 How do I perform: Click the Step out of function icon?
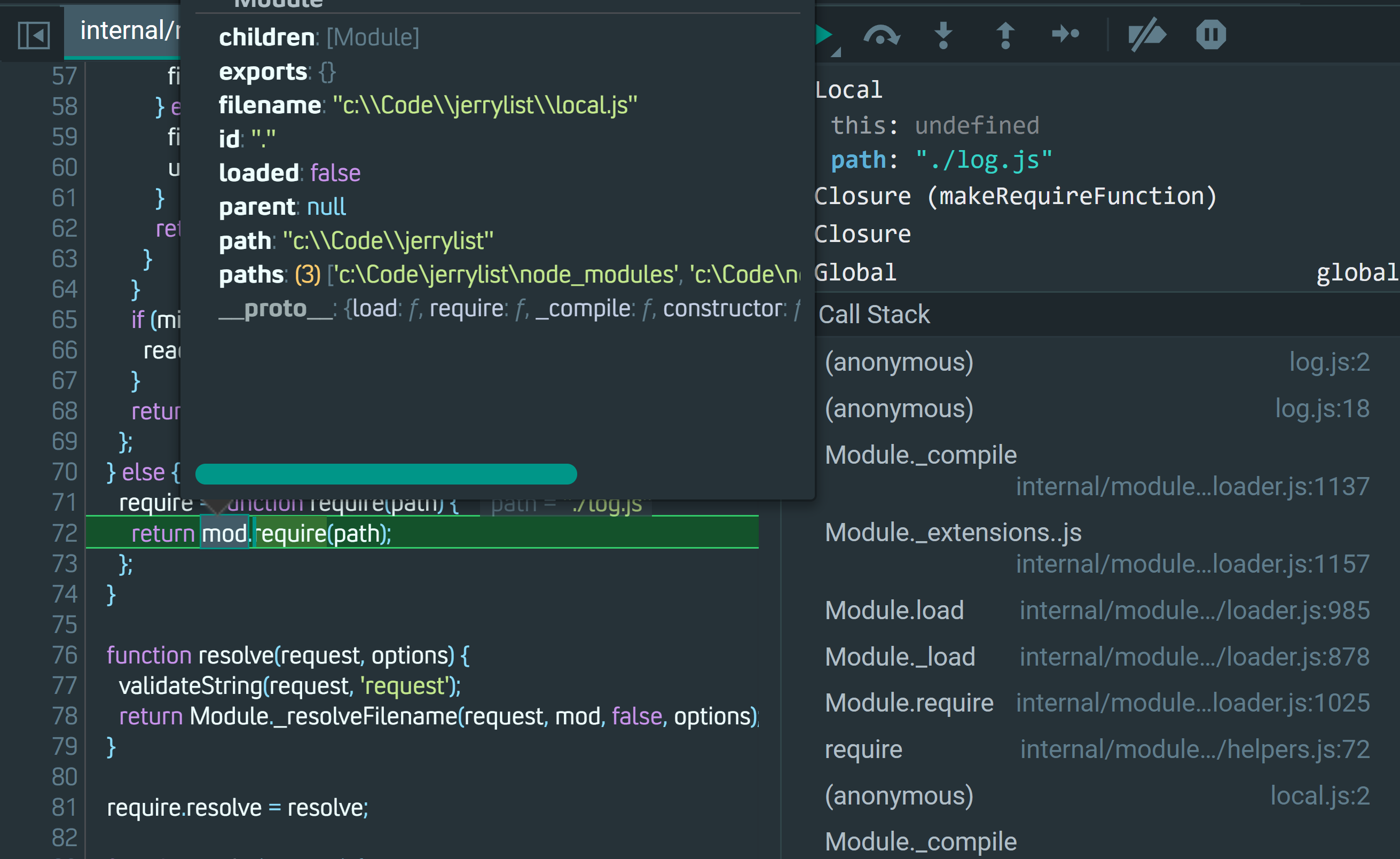(1005, 35)
